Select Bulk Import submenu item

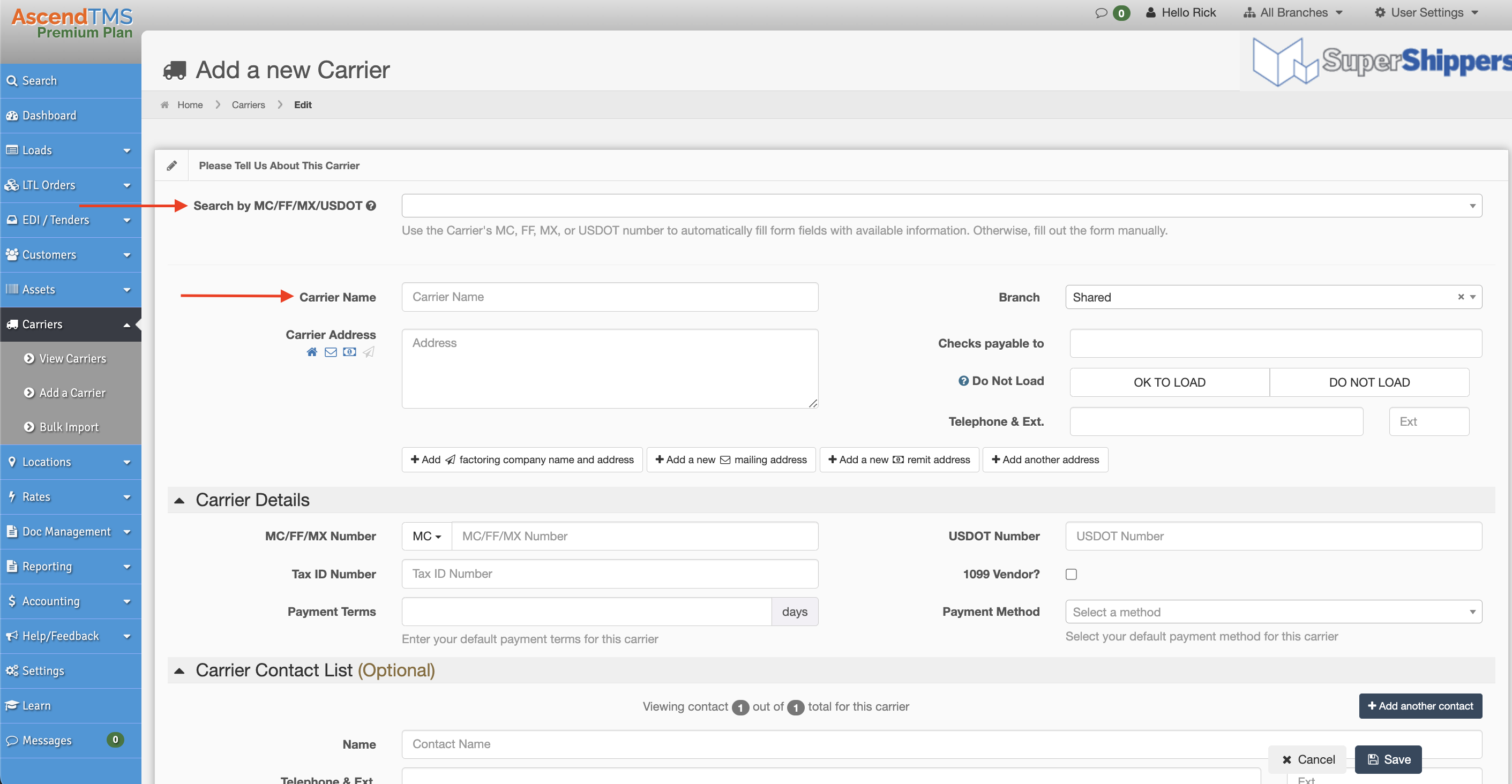(x=70, y=427)
